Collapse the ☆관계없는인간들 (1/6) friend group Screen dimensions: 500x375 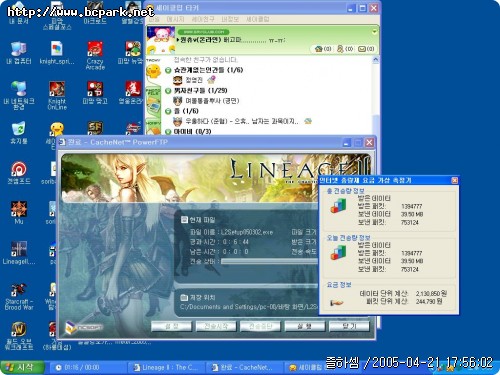coord(168,70)
